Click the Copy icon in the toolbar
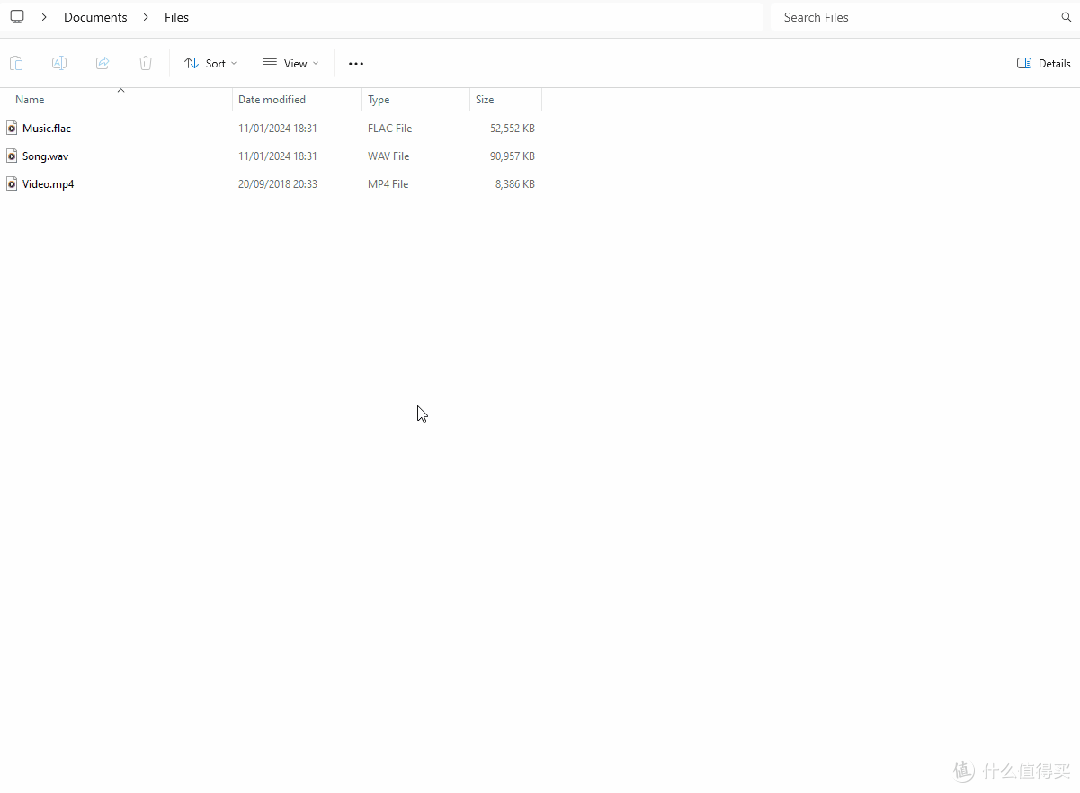 point(17,63)
